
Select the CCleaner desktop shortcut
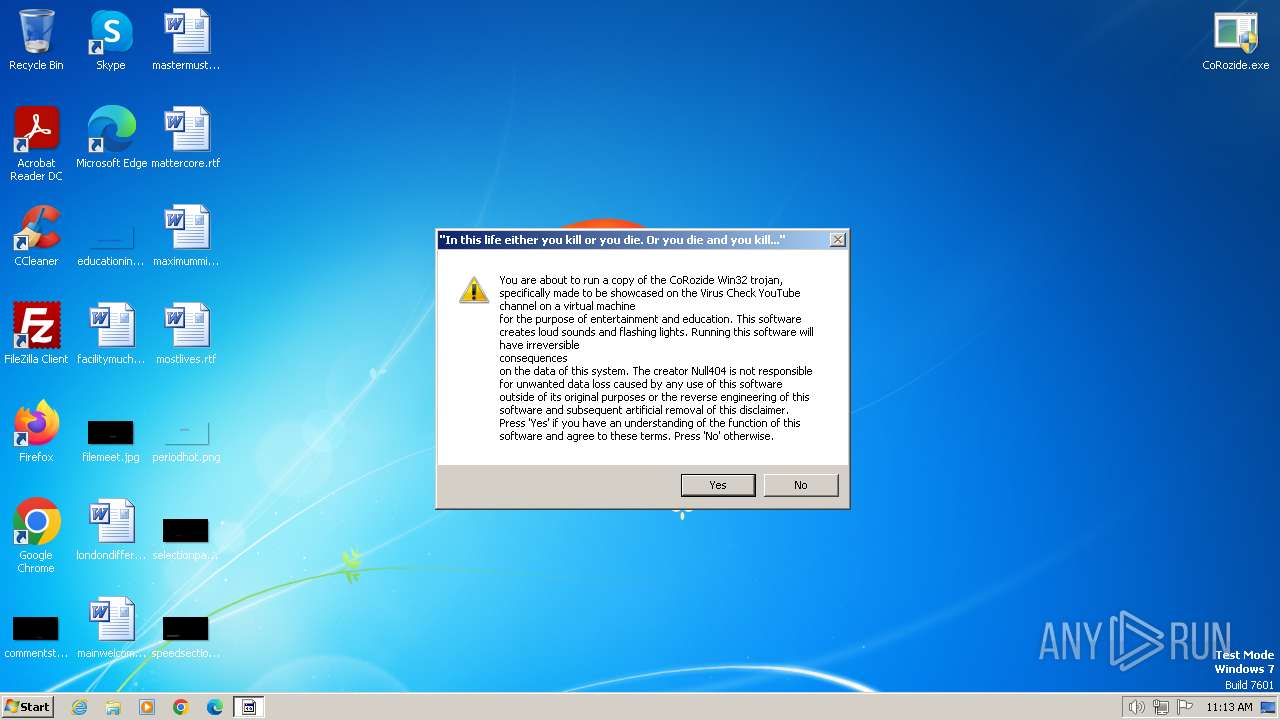(36, 236)
